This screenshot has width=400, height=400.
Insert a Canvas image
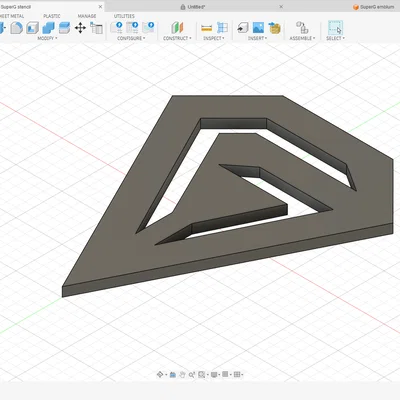click(x=258, y=28)
